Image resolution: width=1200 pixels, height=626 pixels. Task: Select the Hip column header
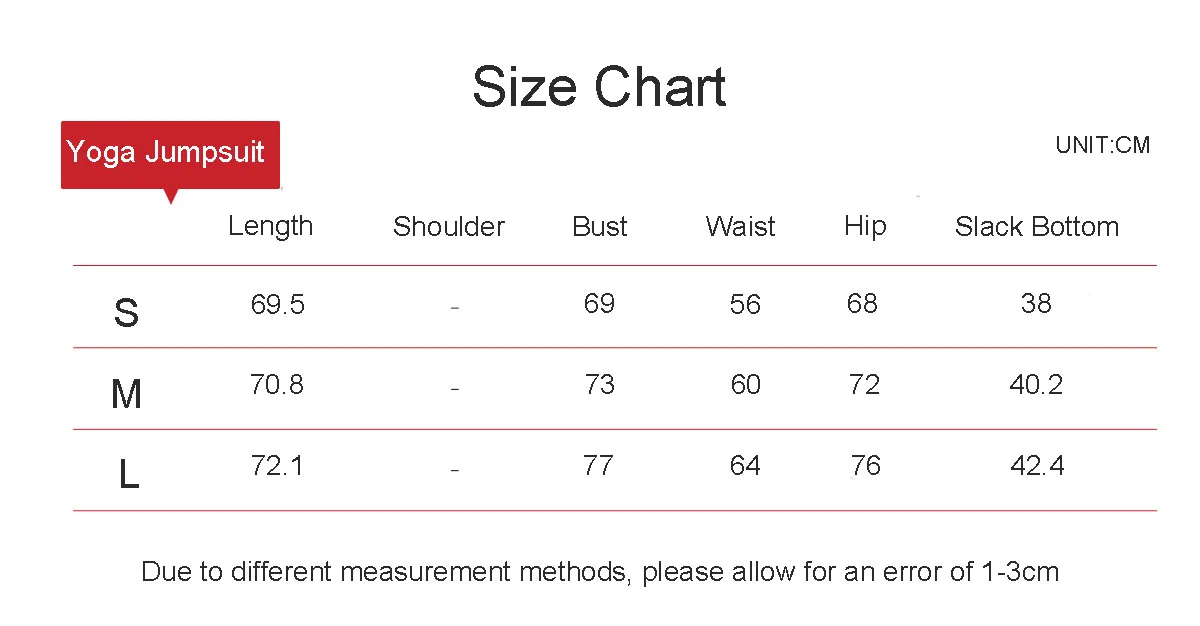point(865,227)
